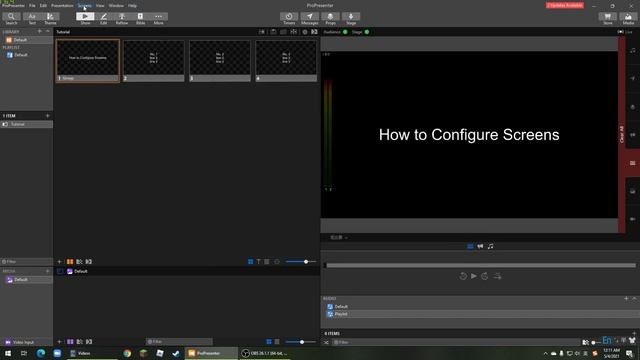Add an item to the playlist with plus
The width and height of the screenshot is (640, 360).
47,116
